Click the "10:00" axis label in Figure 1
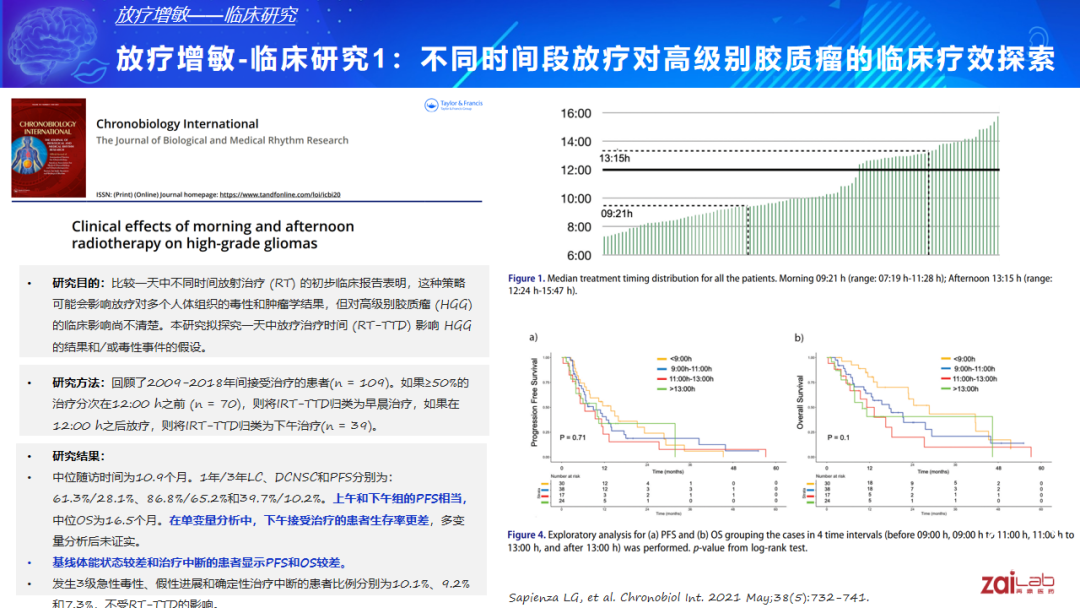Screen dimensions: 1080x608 click(x=576, y=199)
